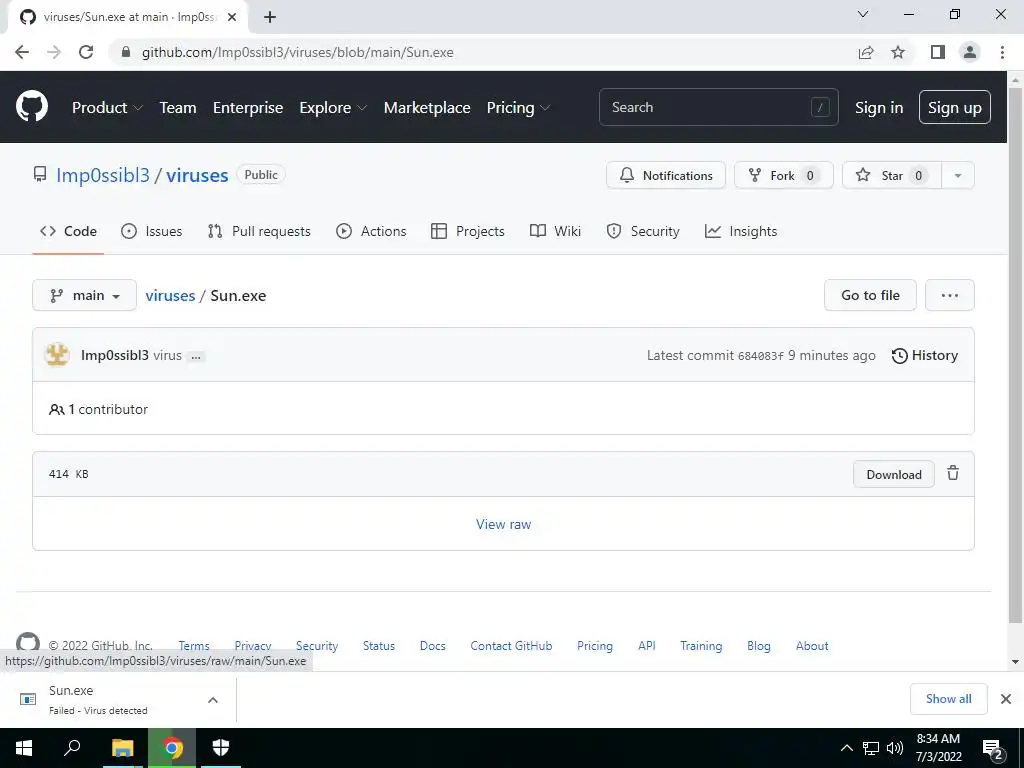Click Team in the header nav
Screen dimensions: 1024x768
(x=178, y=108)
